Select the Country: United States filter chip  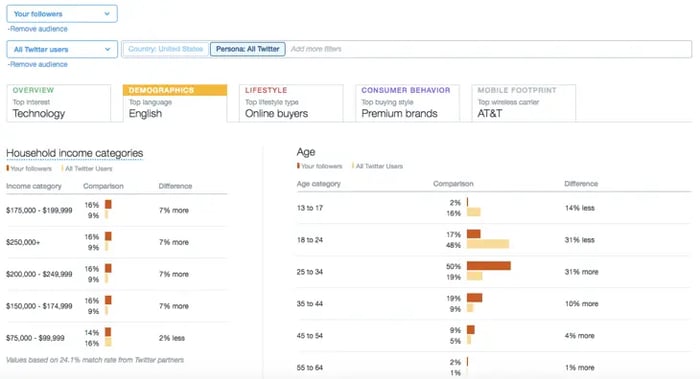[x=166, y=49]
